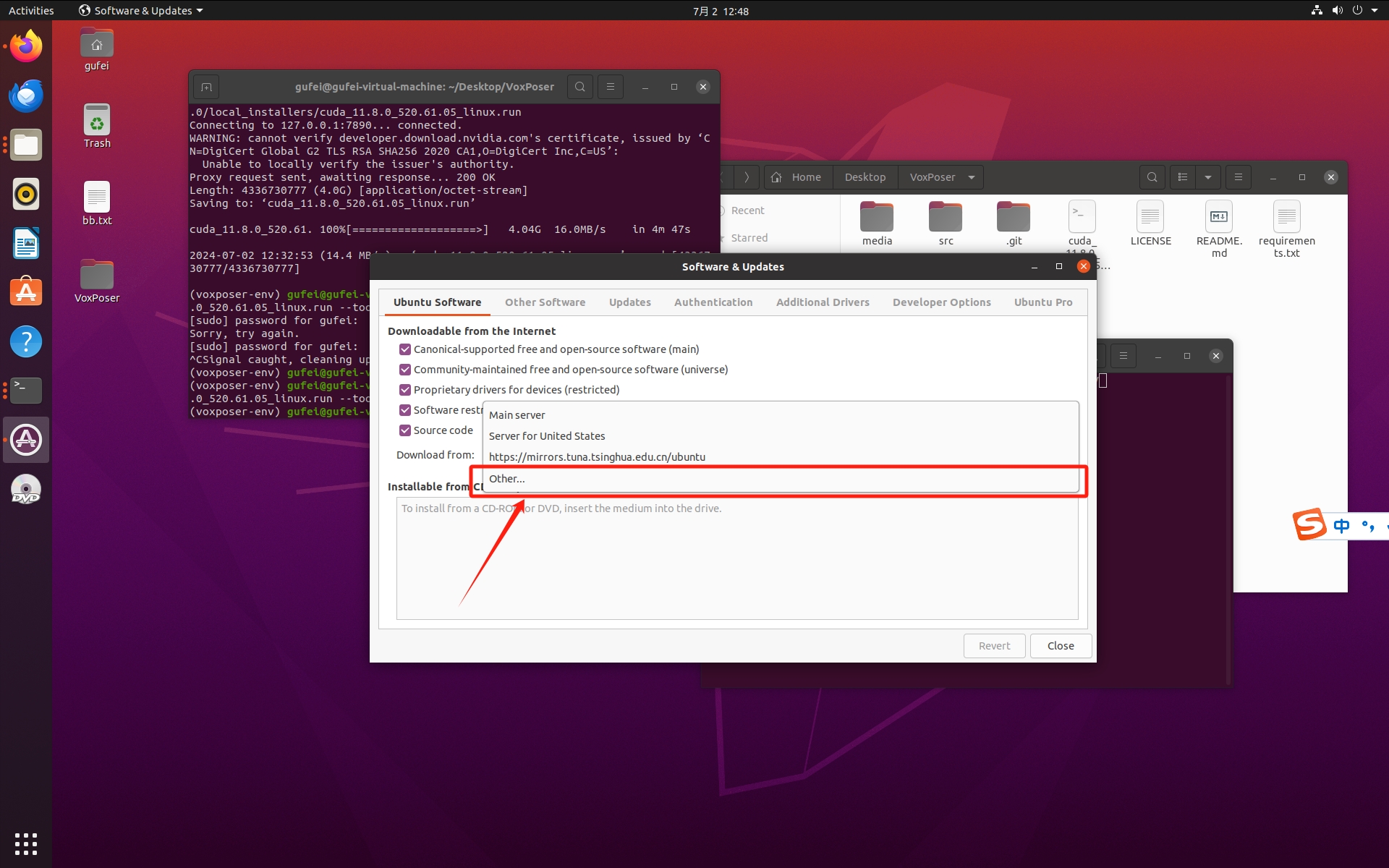This screenshot has width=1389, height=868.
Task: Launch LibreOffice Writer from the dock
Action: 26,243
